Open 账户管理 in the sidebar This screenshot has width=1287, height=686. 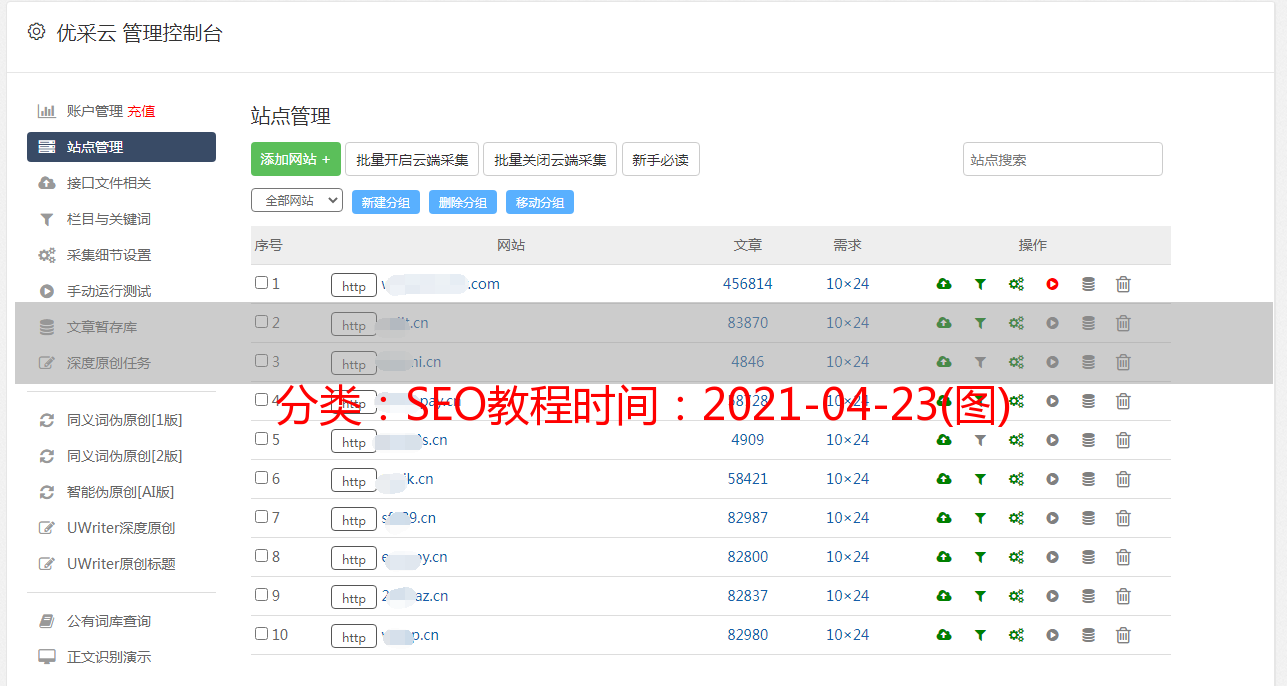coord(95,111)
